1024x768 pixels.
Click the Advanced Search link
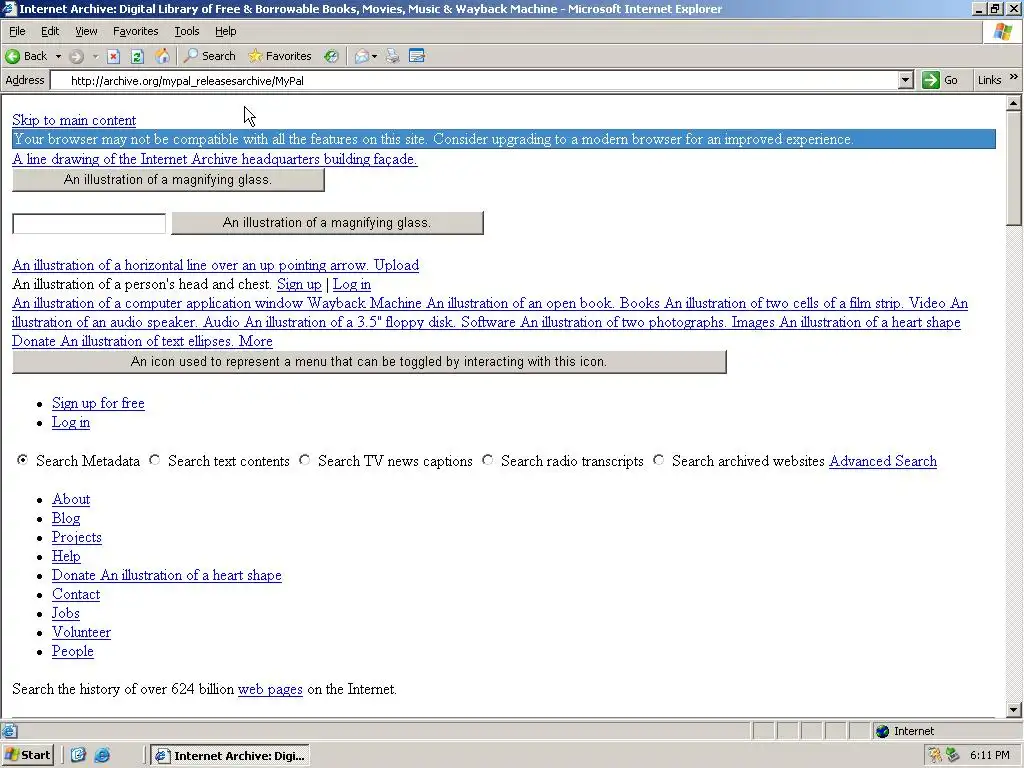tap(883, 461)
